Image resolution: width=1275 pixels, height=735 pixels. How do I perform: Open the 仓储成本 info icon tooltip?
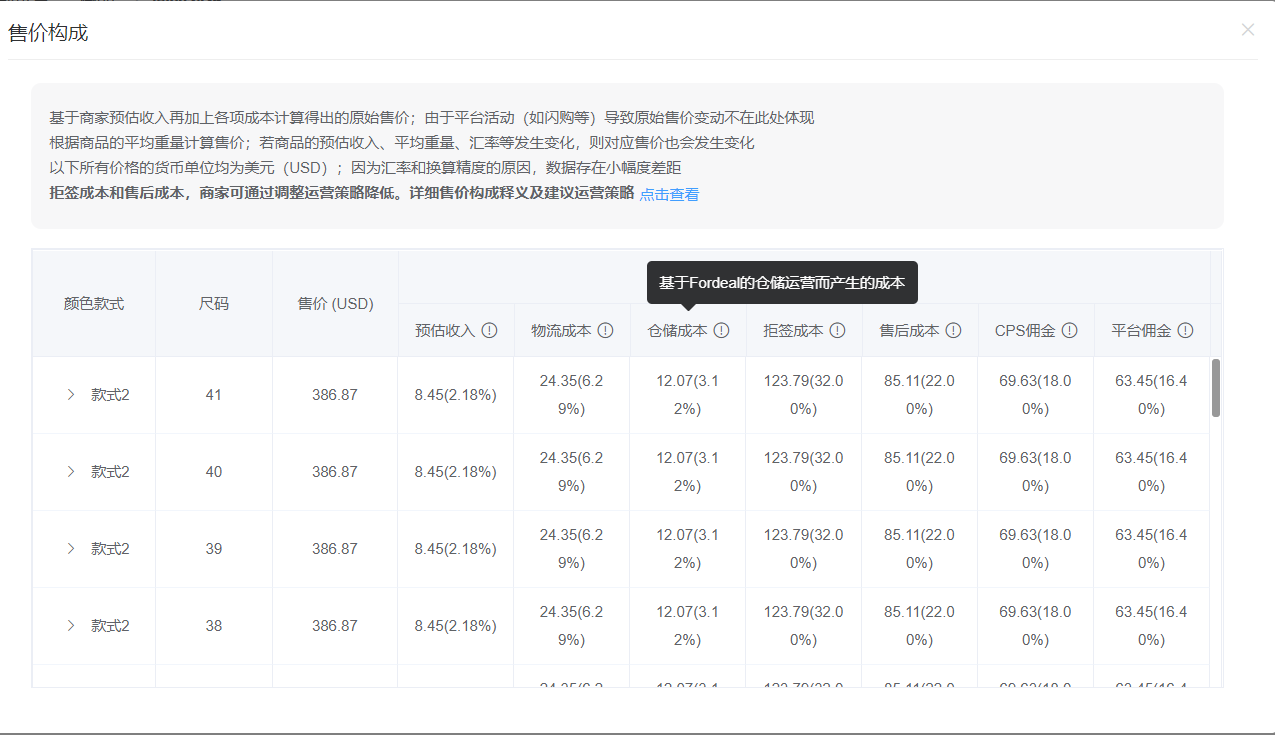pyautogui.click(x=722, y=330)
